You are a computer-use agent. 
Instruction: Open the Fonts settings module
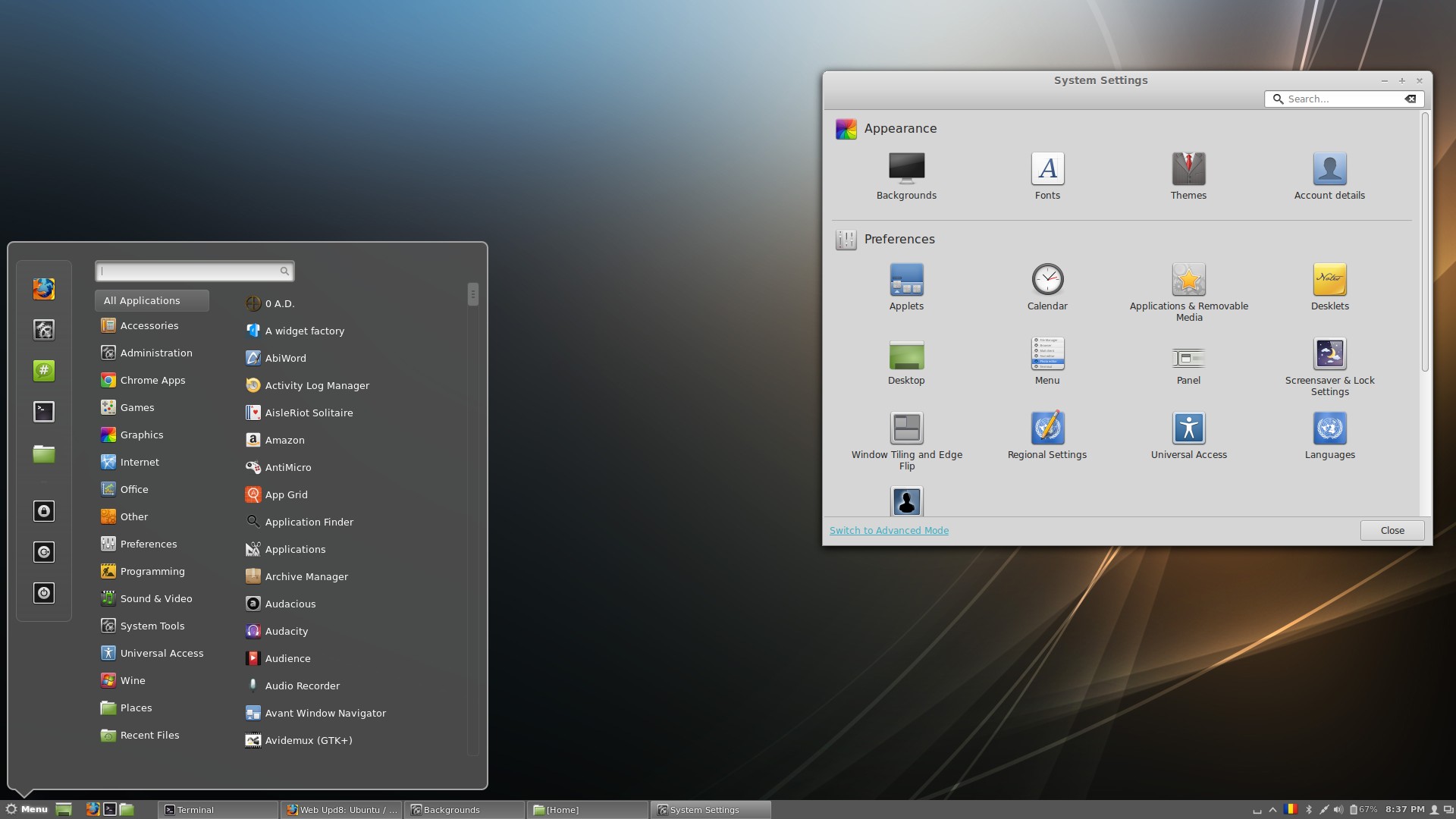click(x=1047, y=169)
